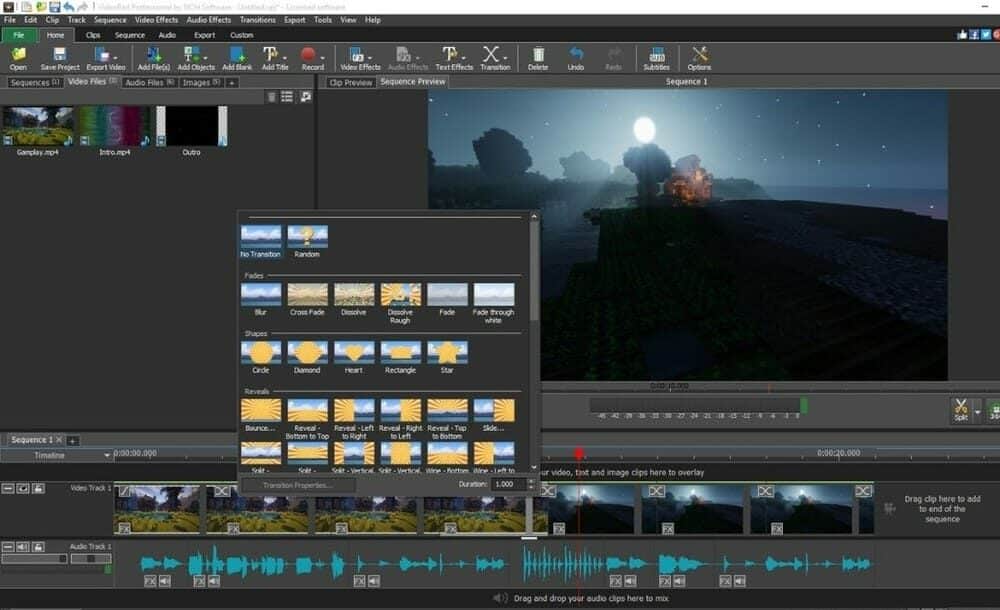Click the thumbs-up like icon in the top right
Screen dimensions: 1000x610
tap(962, 34)
